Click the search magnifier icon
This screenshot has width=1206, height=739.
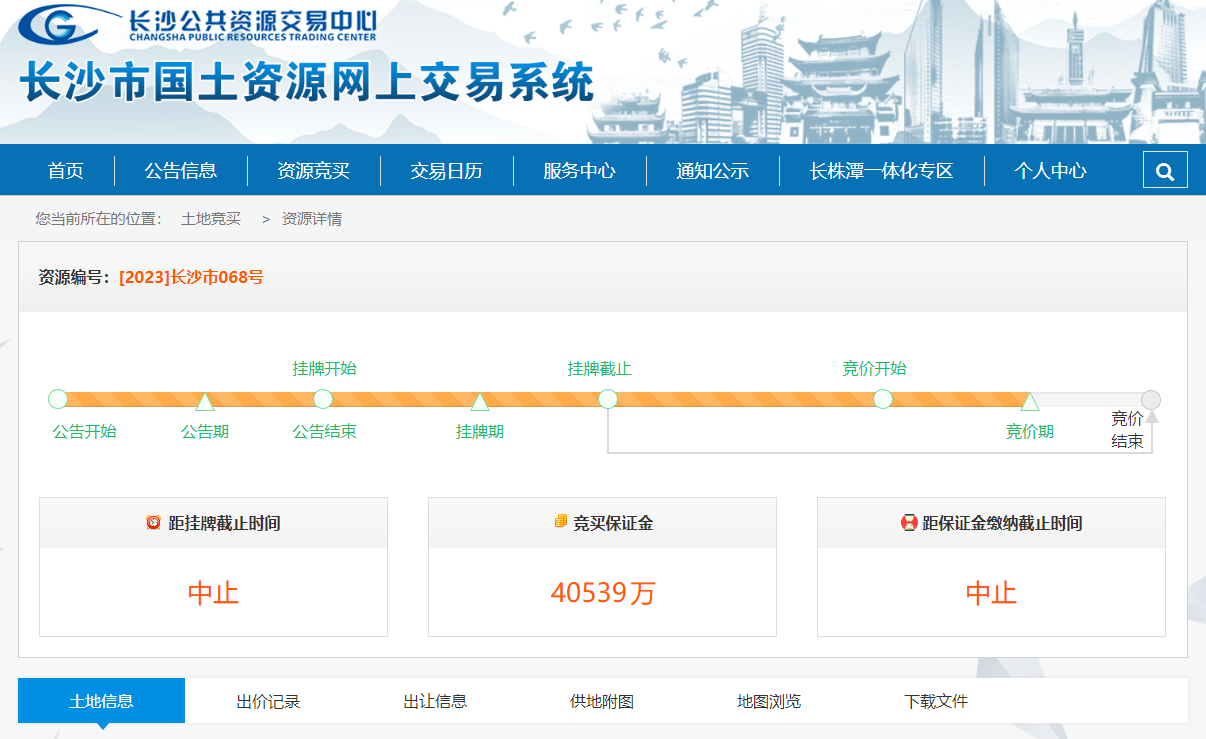point(1165,171)
